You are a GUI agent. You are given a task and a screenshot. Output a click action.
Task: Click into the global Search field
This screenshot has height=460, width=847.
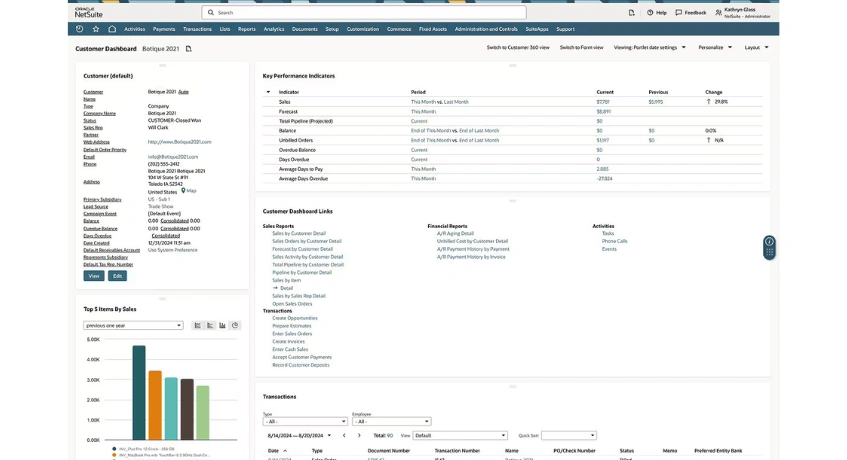364,12
